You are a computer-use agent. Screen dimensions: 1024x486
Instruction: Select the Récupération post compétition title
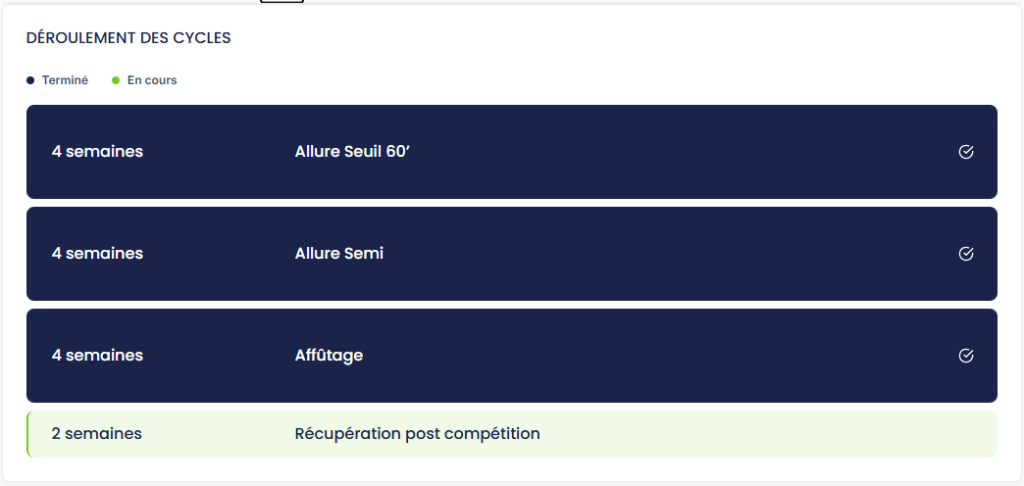pyautogui.click(x=417, y=434)
